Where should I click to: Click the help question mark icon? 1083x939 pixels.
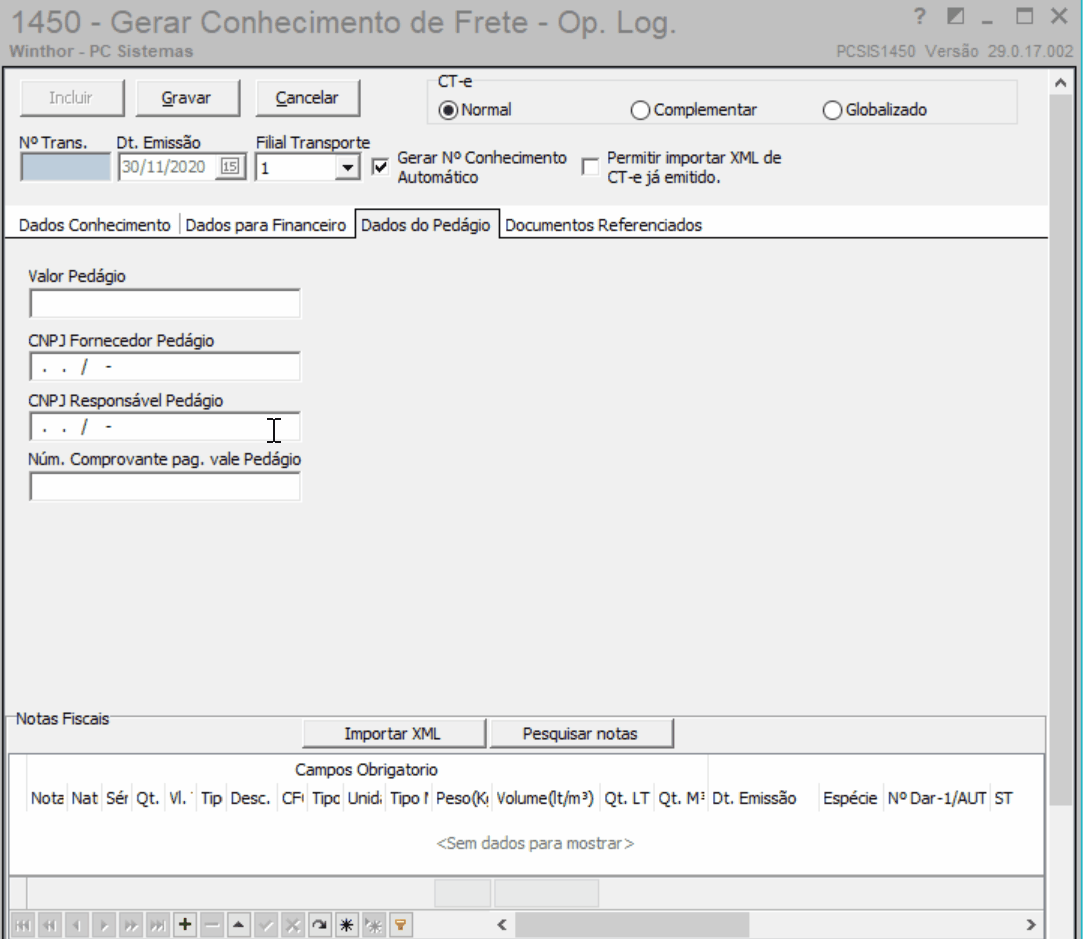[x=919, y=17]
